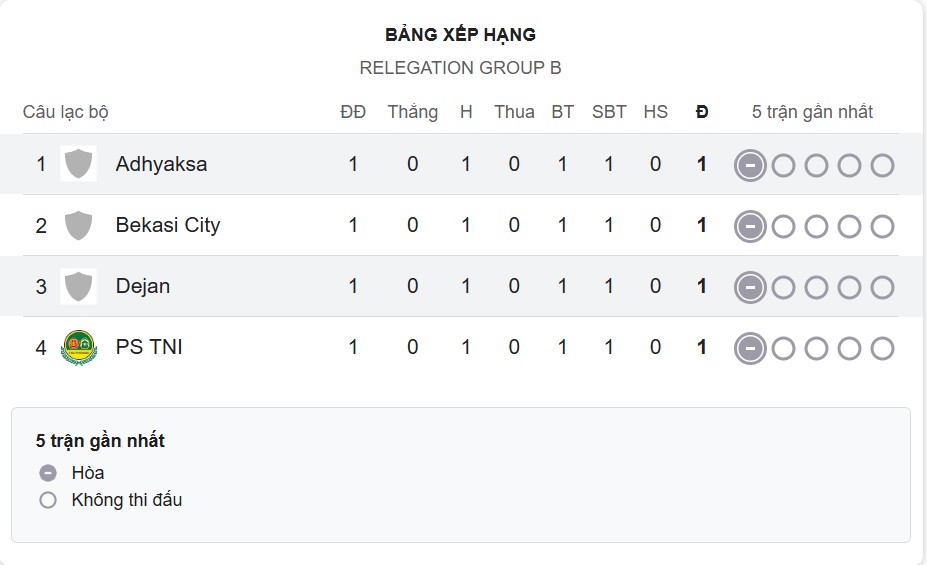The width and height of the screenshot is (927, 565).
Task: Click PS TNI's last unplayed match circle
Action: 882,349
